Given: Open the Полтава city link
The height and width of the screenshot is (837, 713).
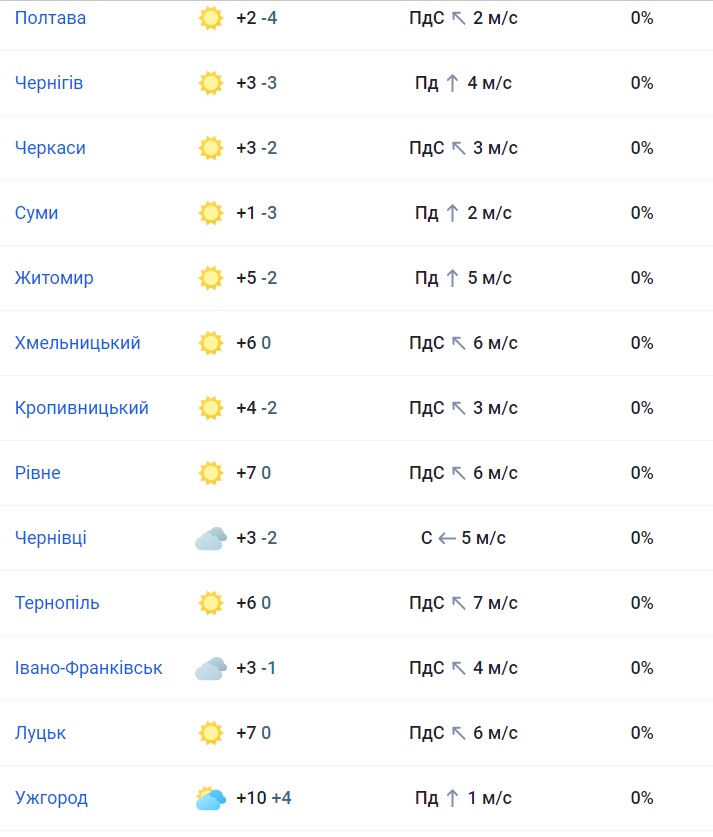Looking at the screenshot, I should coord(50,18).
